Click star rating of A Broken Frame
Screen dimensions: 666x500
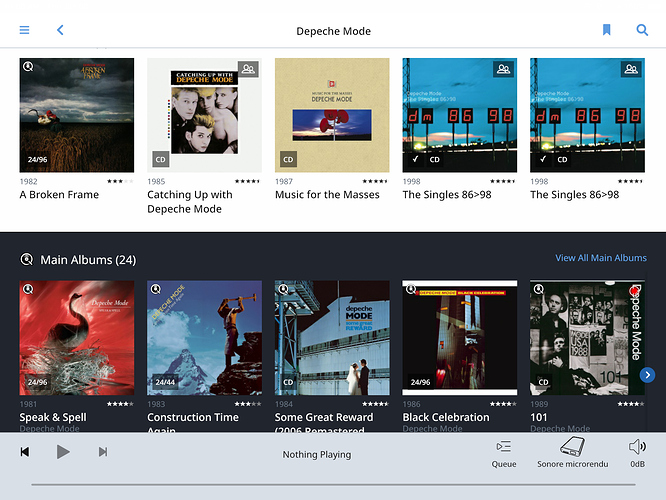click(x=120, y=181)
